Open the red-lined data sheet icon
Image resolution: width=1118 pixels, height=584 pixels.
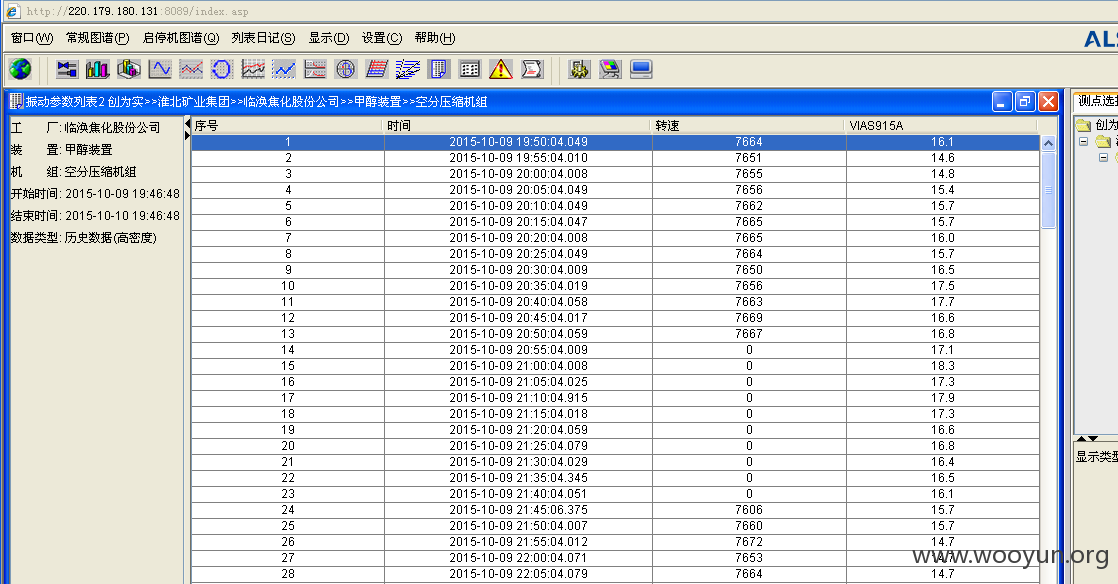pos(314,69)
